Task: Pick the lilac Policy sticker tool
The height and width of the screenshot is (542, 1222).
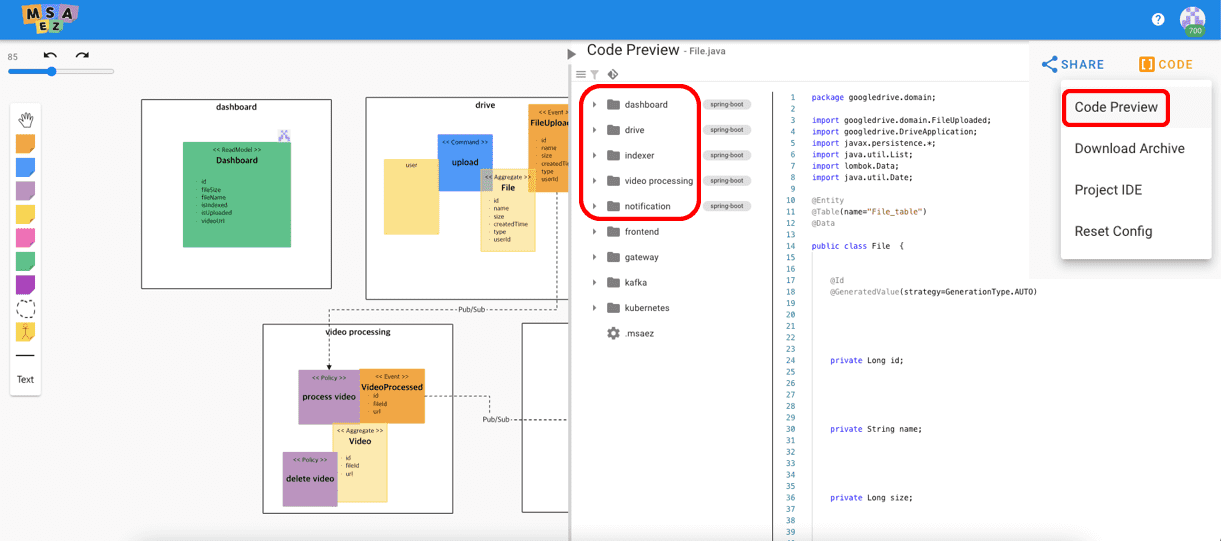Action: (25, 191)
